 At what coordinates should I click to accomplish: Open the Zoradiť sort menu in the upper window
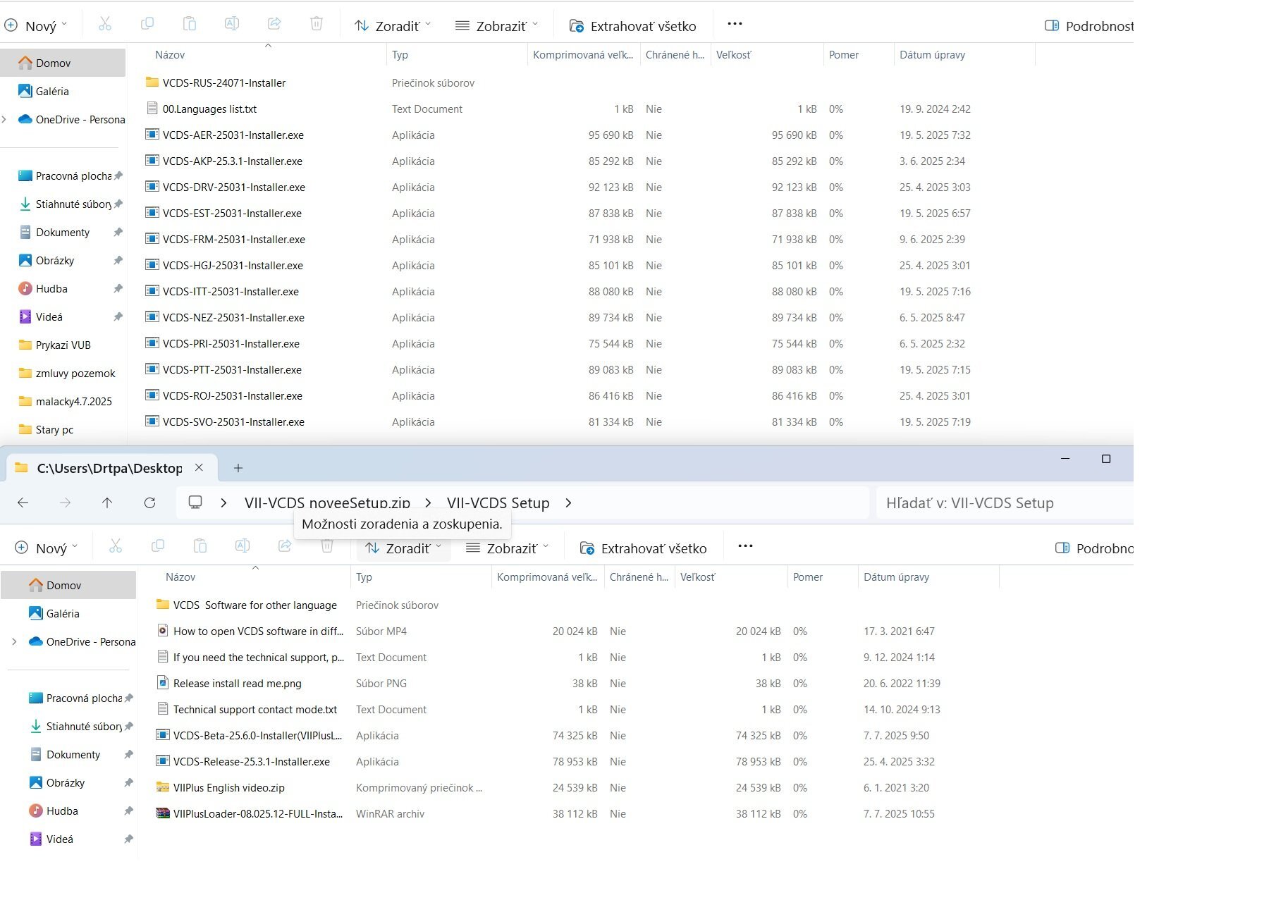(392, 26)
